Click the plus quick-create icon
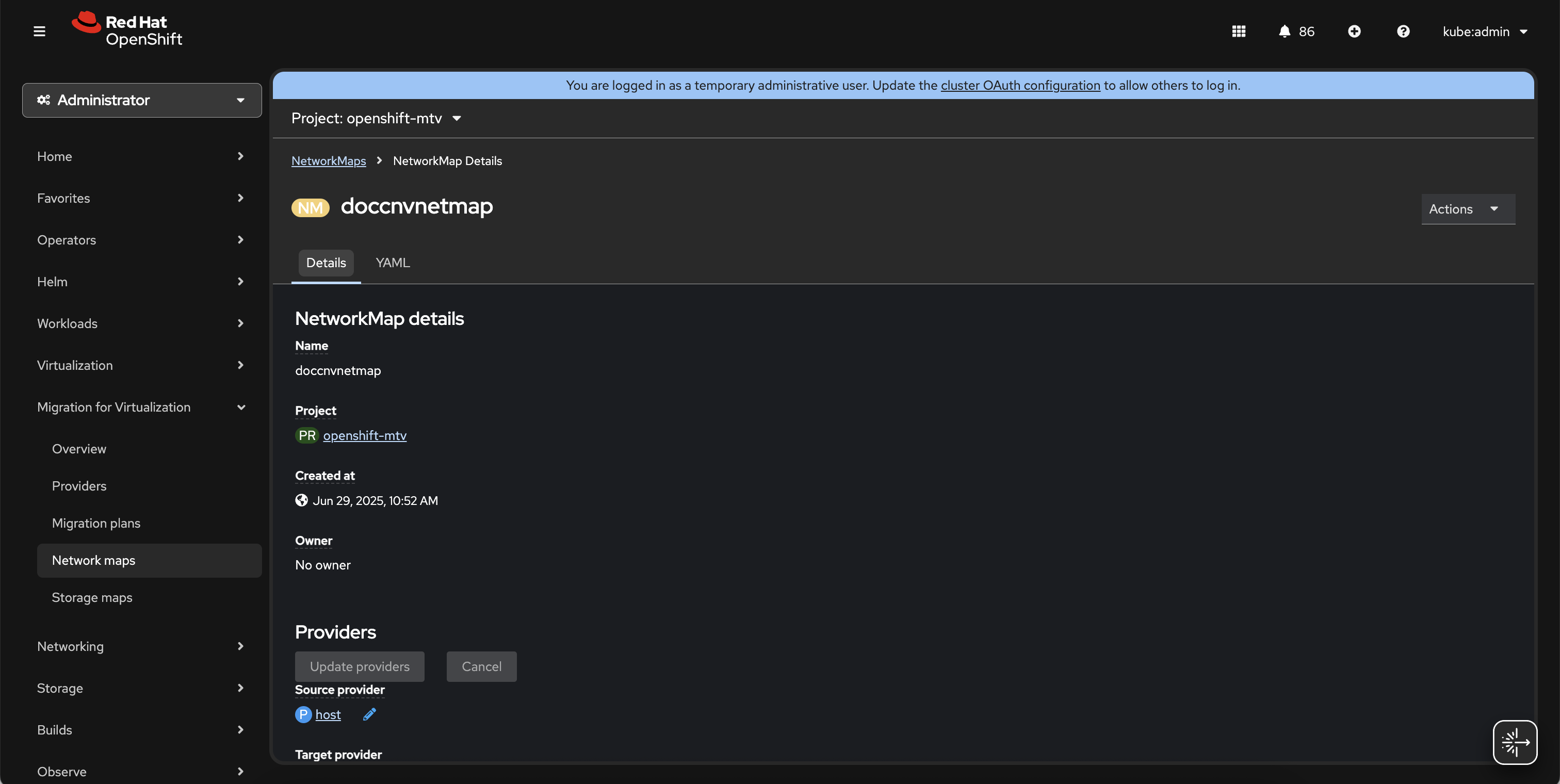 click(1354, 31)
